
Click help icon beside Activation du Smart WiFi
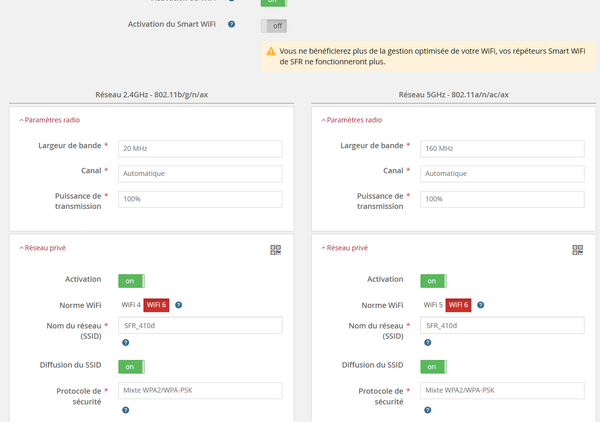232,24
